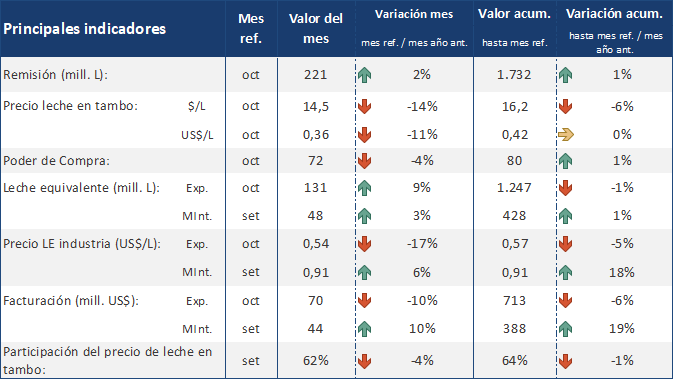Select the Mes ref. column header
Viewport: 674px width, 380px height.
click(x=251, y=28)
